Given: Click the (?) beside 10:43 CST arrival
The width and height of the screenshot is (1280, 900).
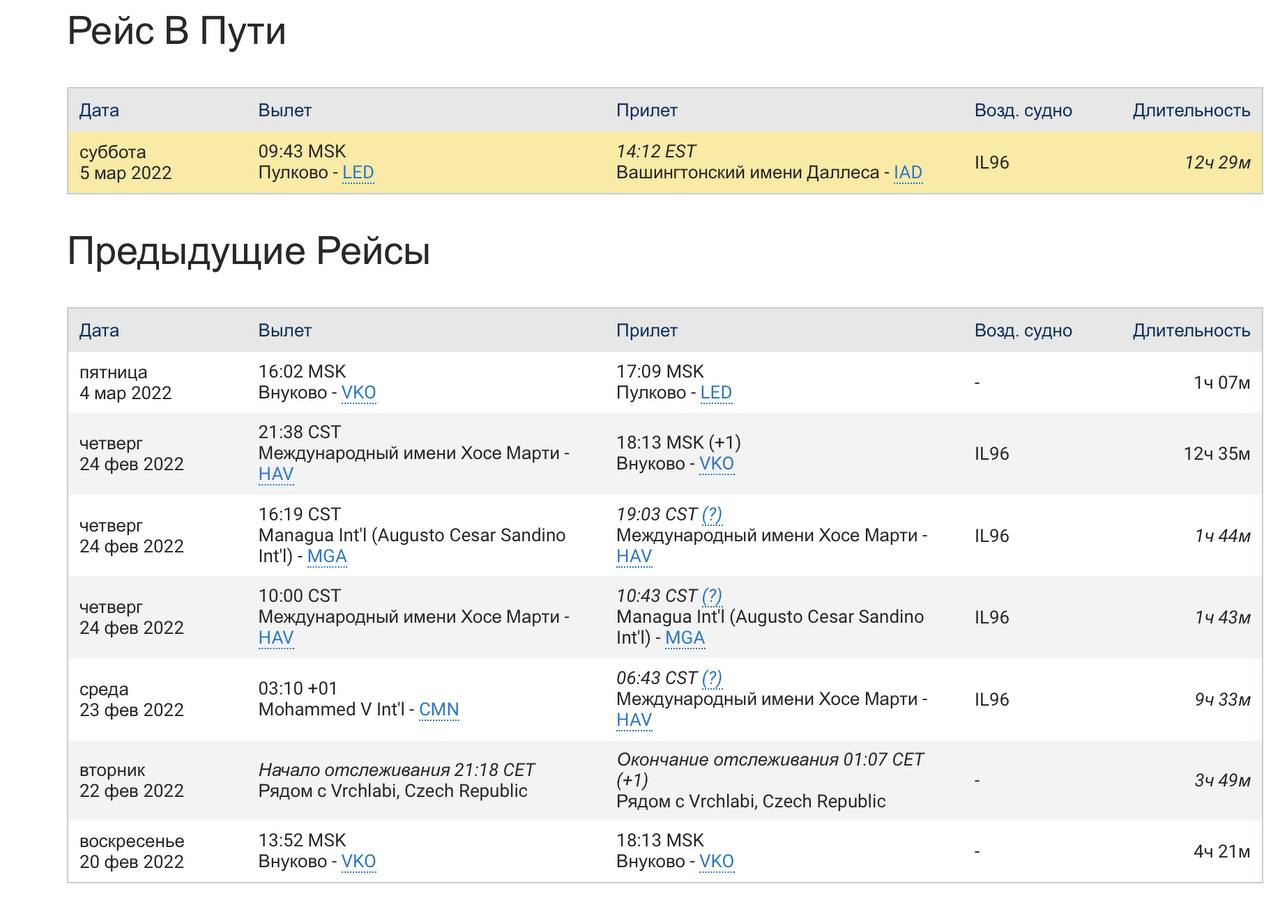Looking at the screenshot, I should pyautogui.click(x=711, y=597).
